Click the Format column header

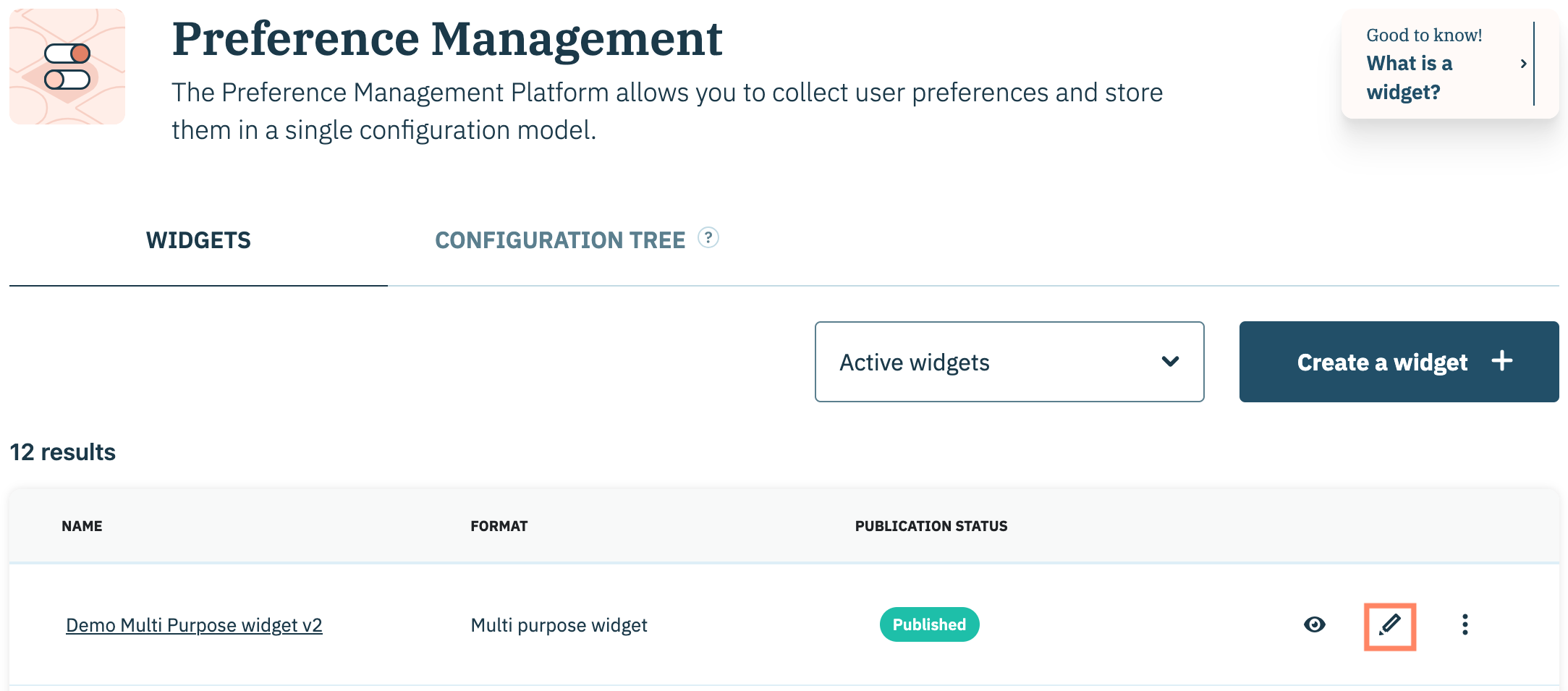(499, 526)
